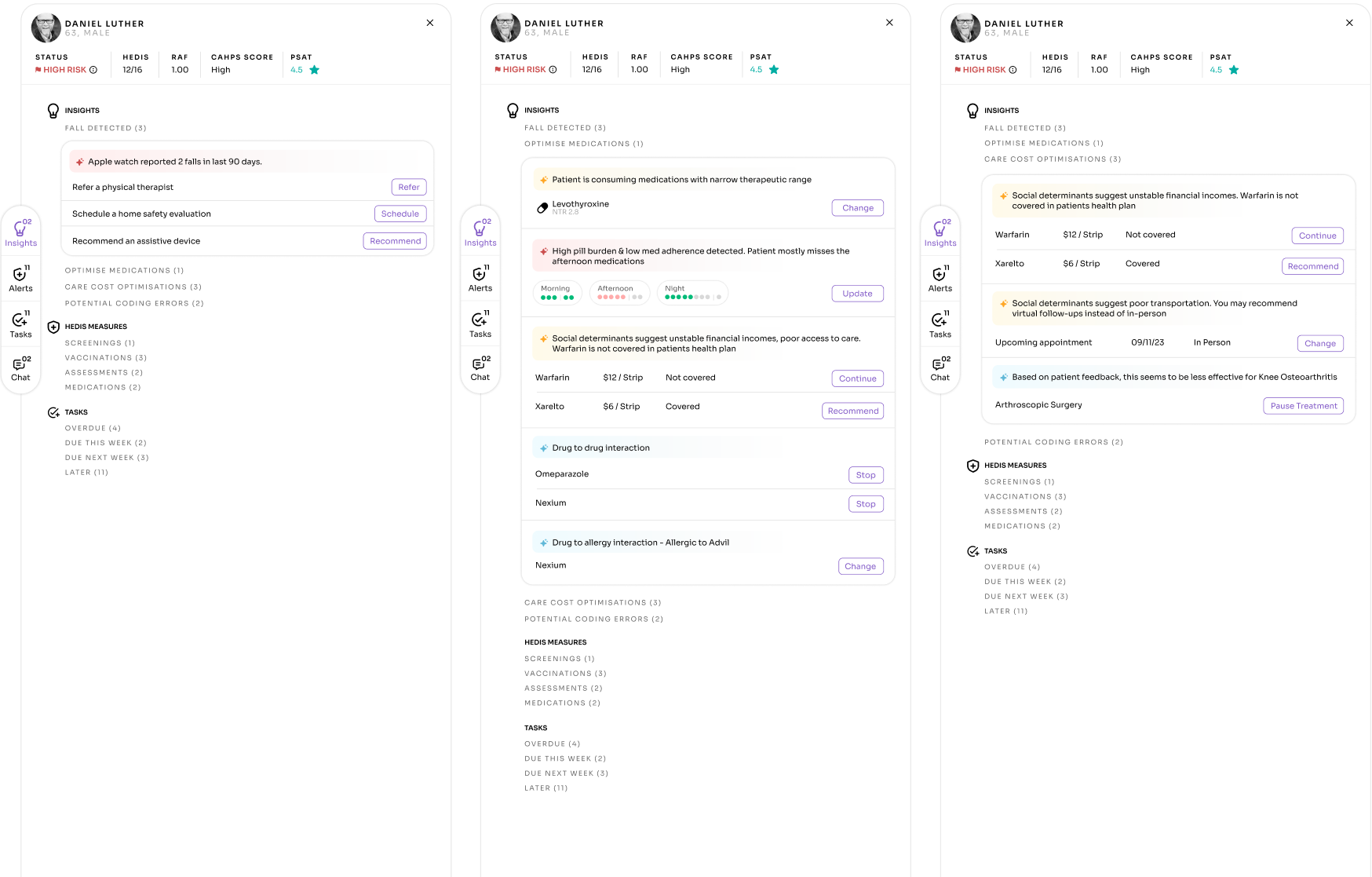Click Pause Treatment for Arthroscopic Surgery

[1303, 406]
